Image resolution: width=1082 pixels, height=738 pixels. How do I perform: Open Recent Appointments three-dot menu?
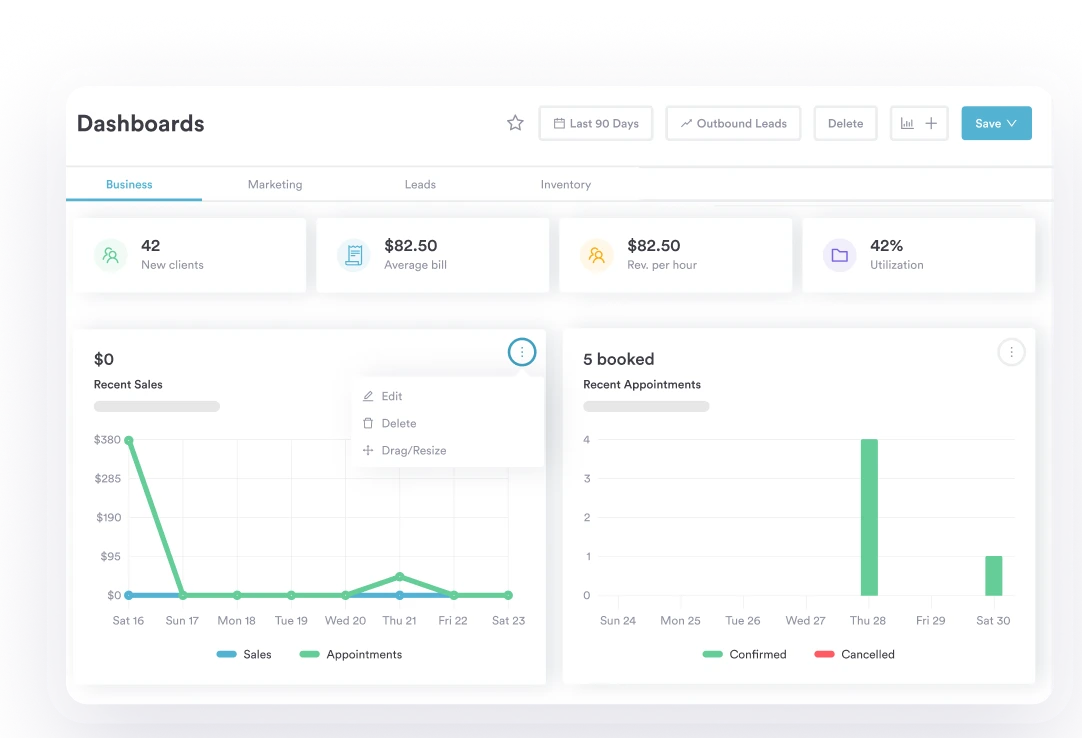(1011, 352)
